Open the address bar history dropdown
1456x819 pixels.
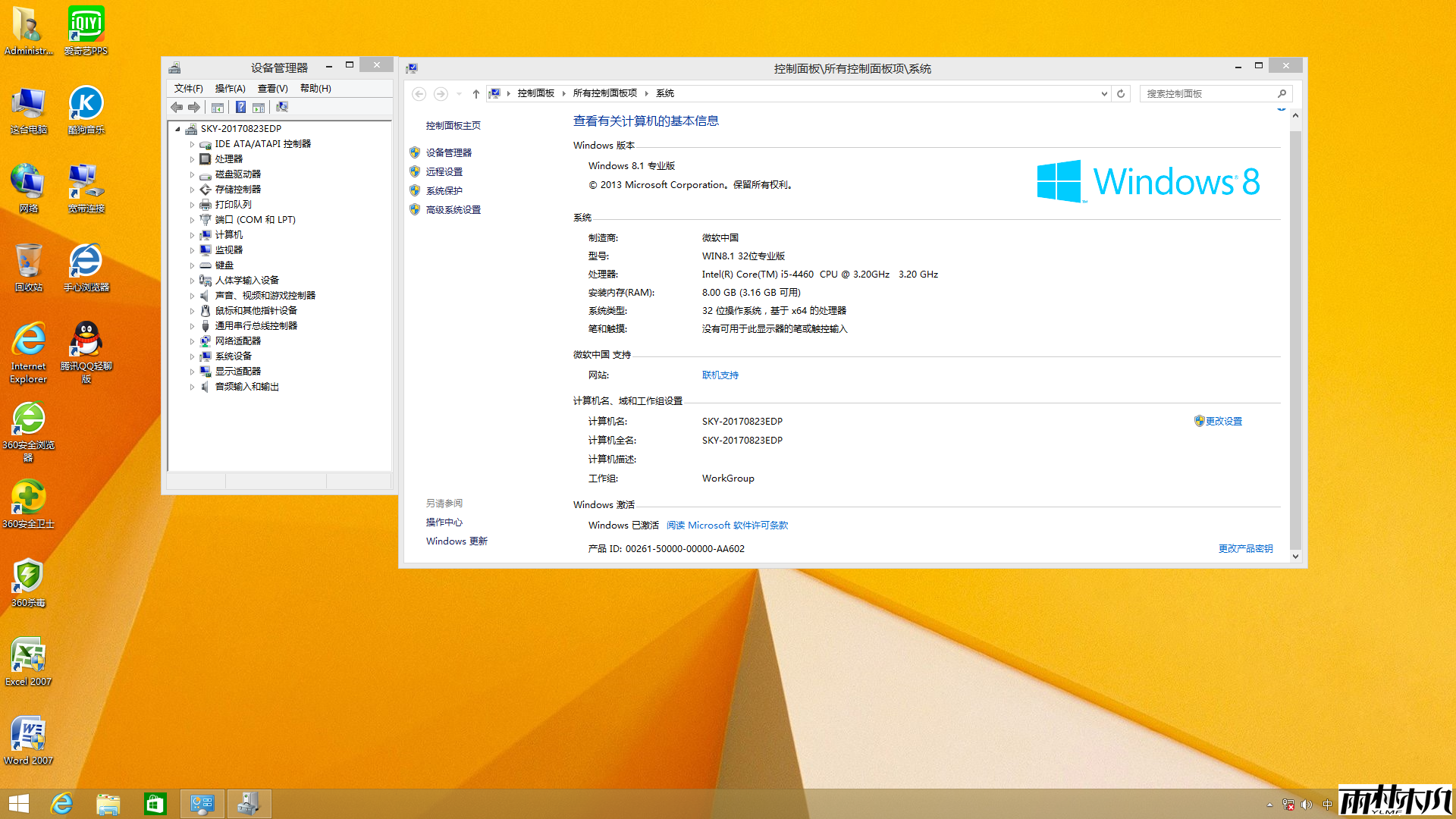[1103, 93]
